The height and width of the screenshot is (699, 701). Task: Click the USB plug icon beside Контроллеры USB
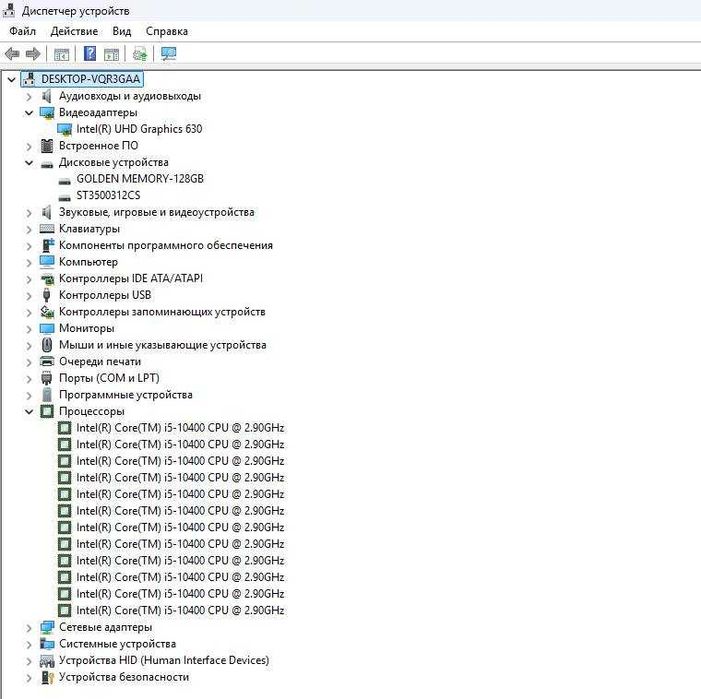pyautogui.click(x=46, y=295)
